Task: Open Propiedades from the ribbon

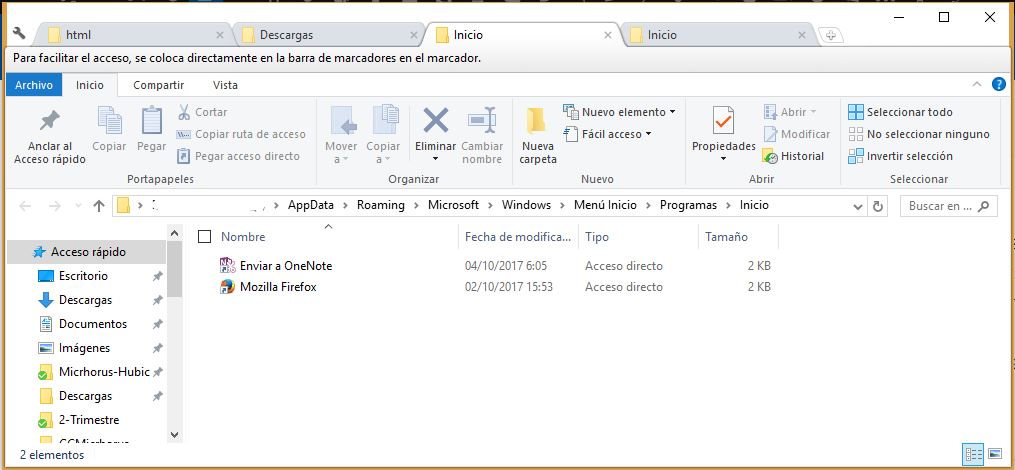Action: pyautogui.click(x=723, y=122)
